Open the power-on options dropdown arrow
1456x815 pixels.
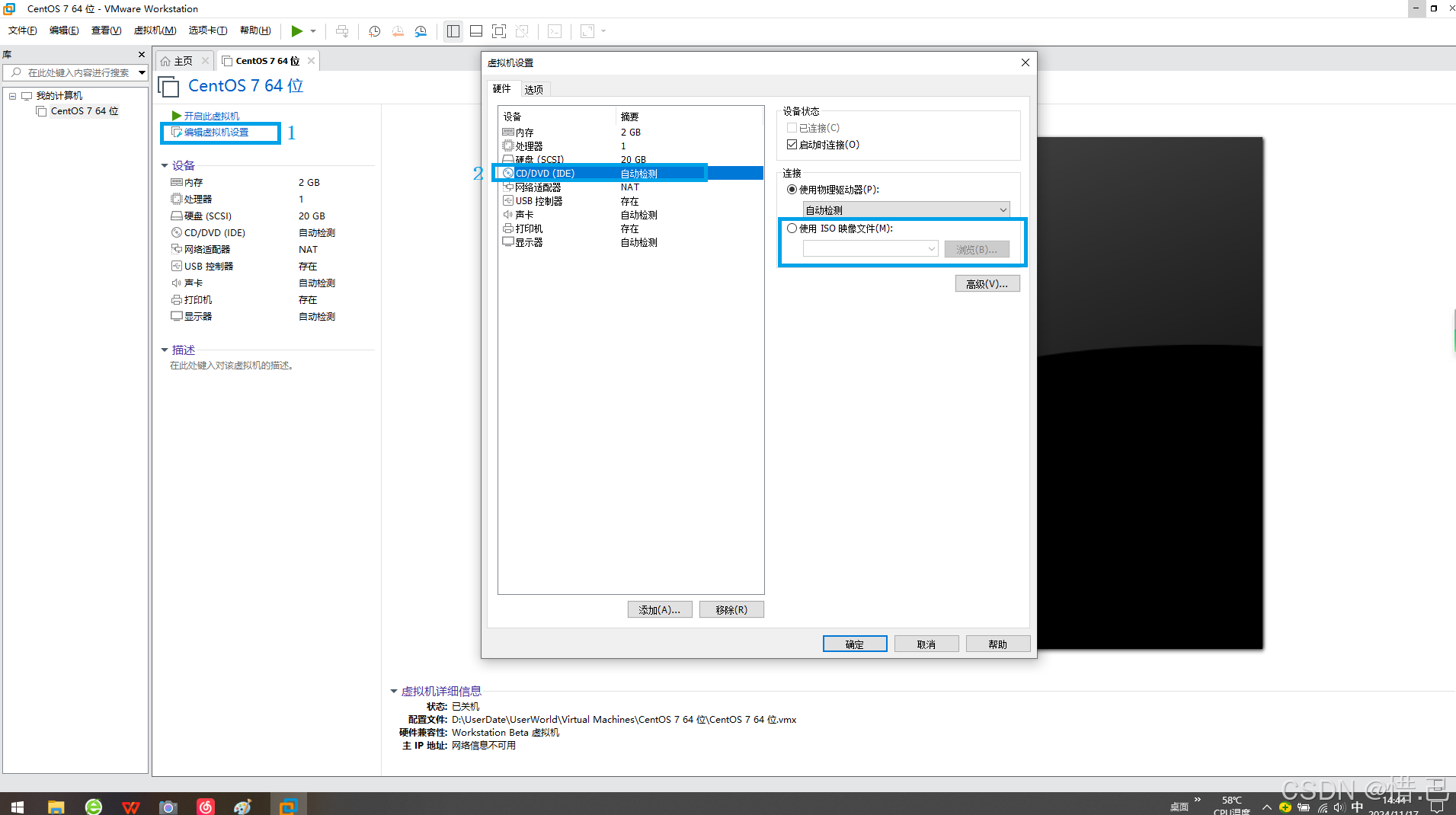coord(313,31)
